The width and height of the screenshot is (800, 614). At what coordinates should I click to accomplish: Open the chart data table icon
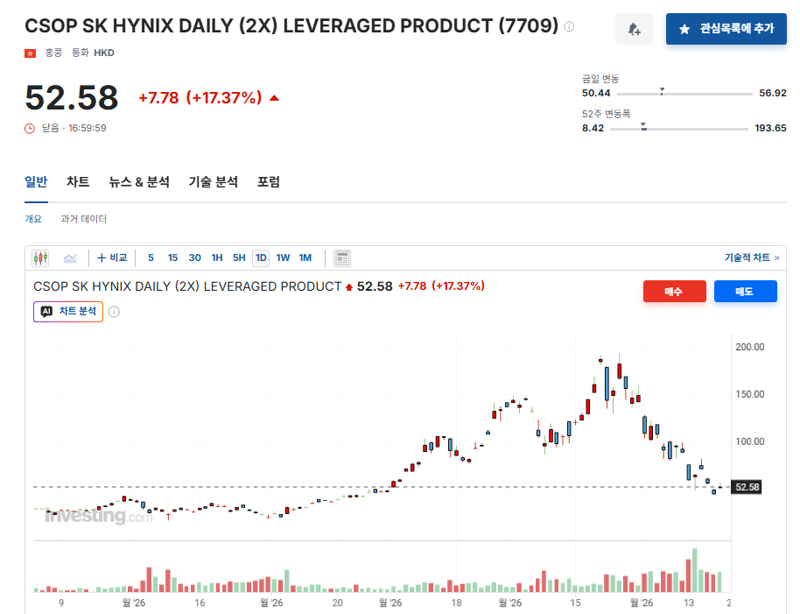(342, 258)
